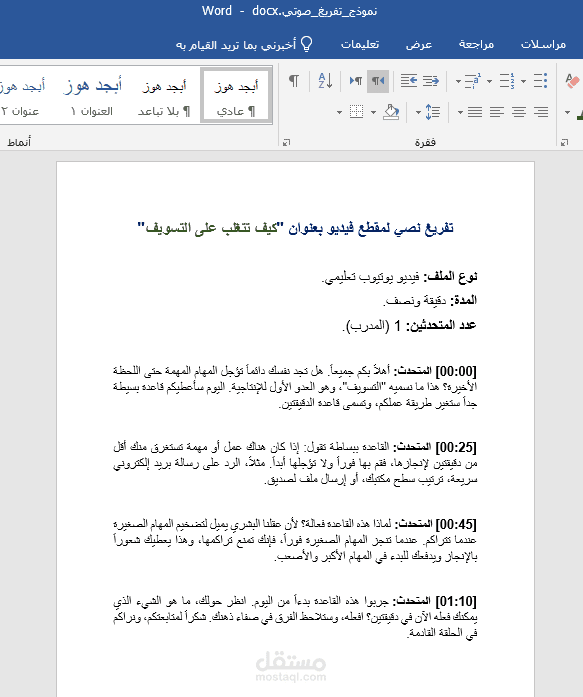Expand the multilevel list dropdown arrow
Image resolution: width=583 pixels, height=697 pixels.
click(x=458, y=81)
